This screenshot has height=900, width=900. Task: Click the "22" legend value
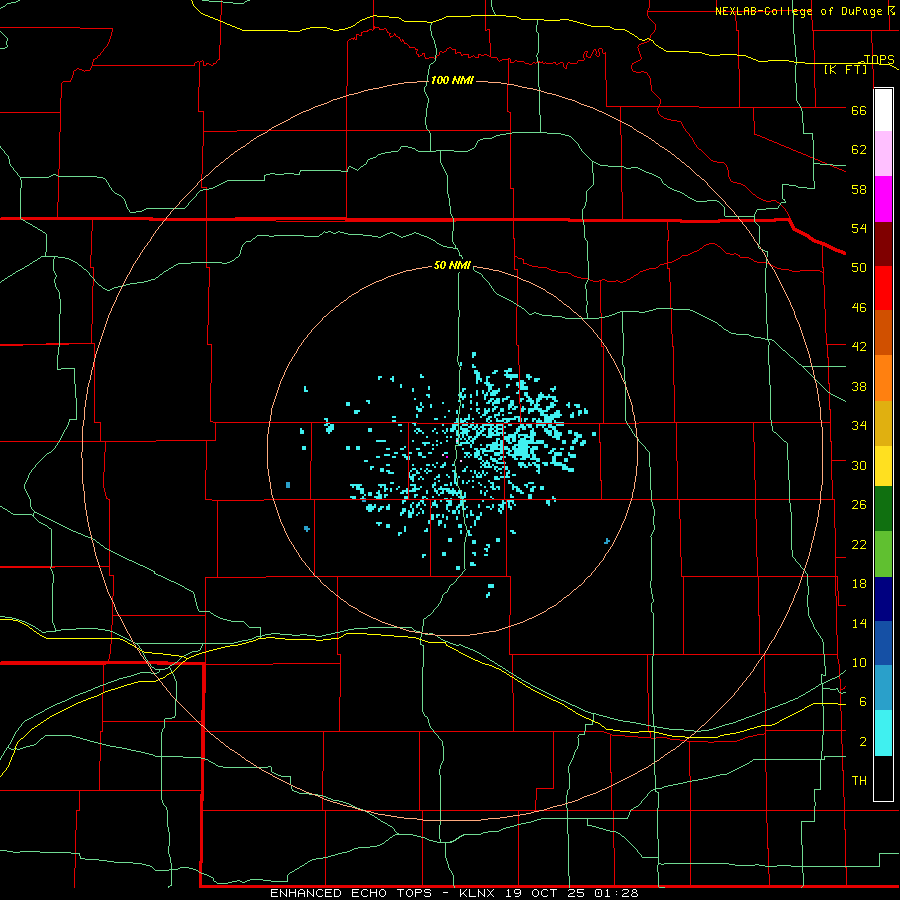click(x=859, y=544)
